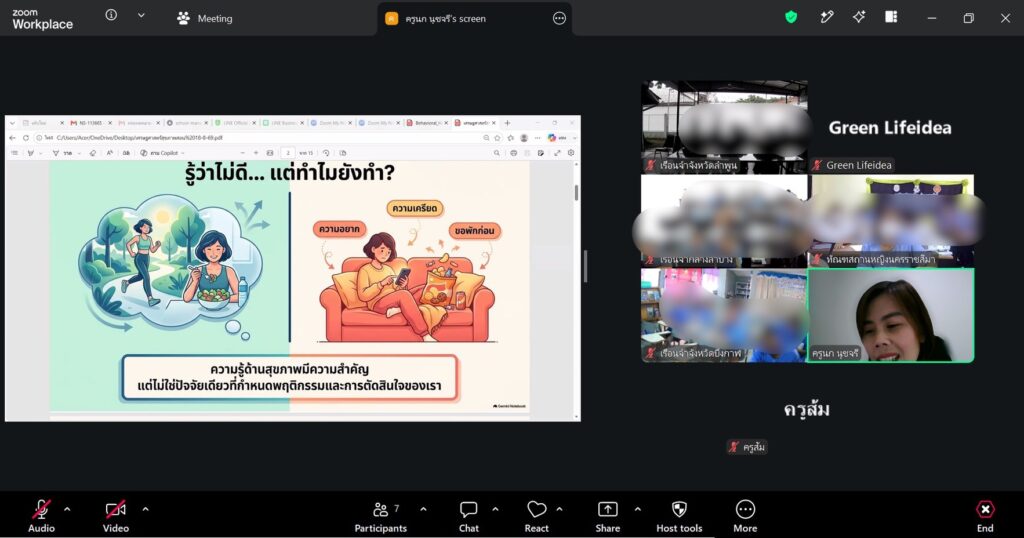This screenshot has width=1024, height=538.
Task: Click the Zoom Workplace logo
Action: [42, 20]
